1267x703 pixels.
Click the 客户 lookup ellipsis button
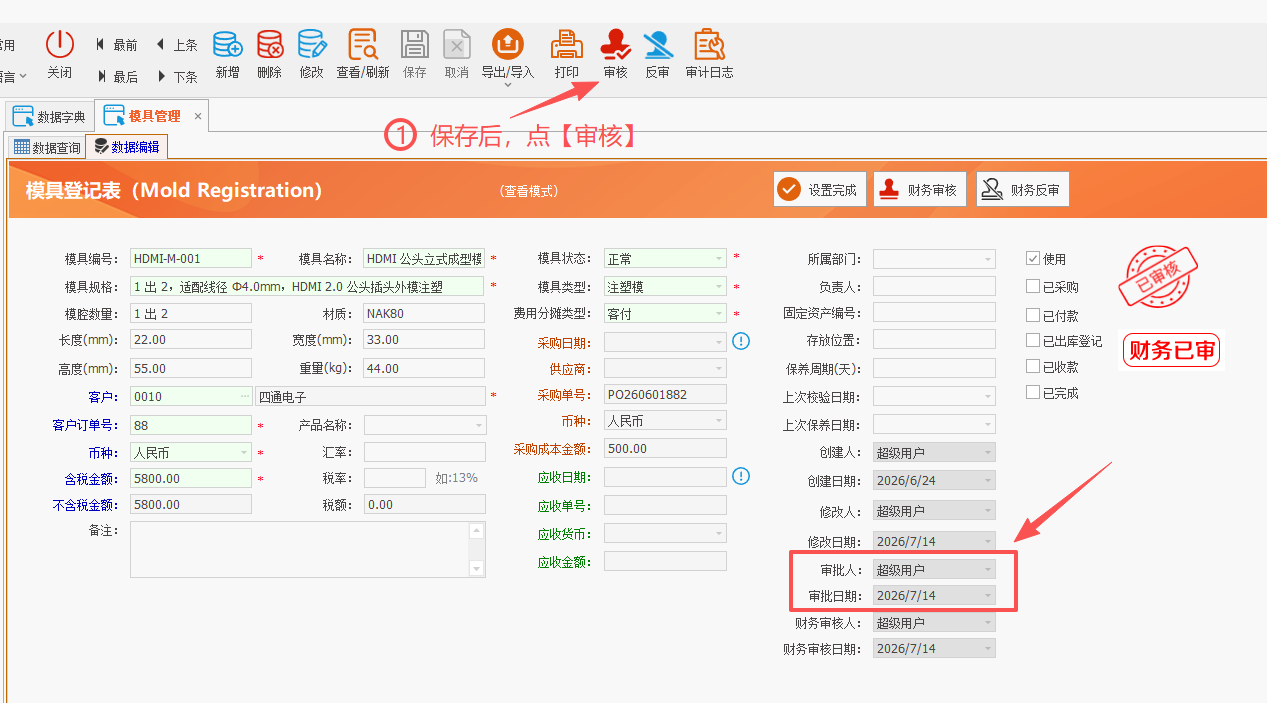(x=244, y=396)
